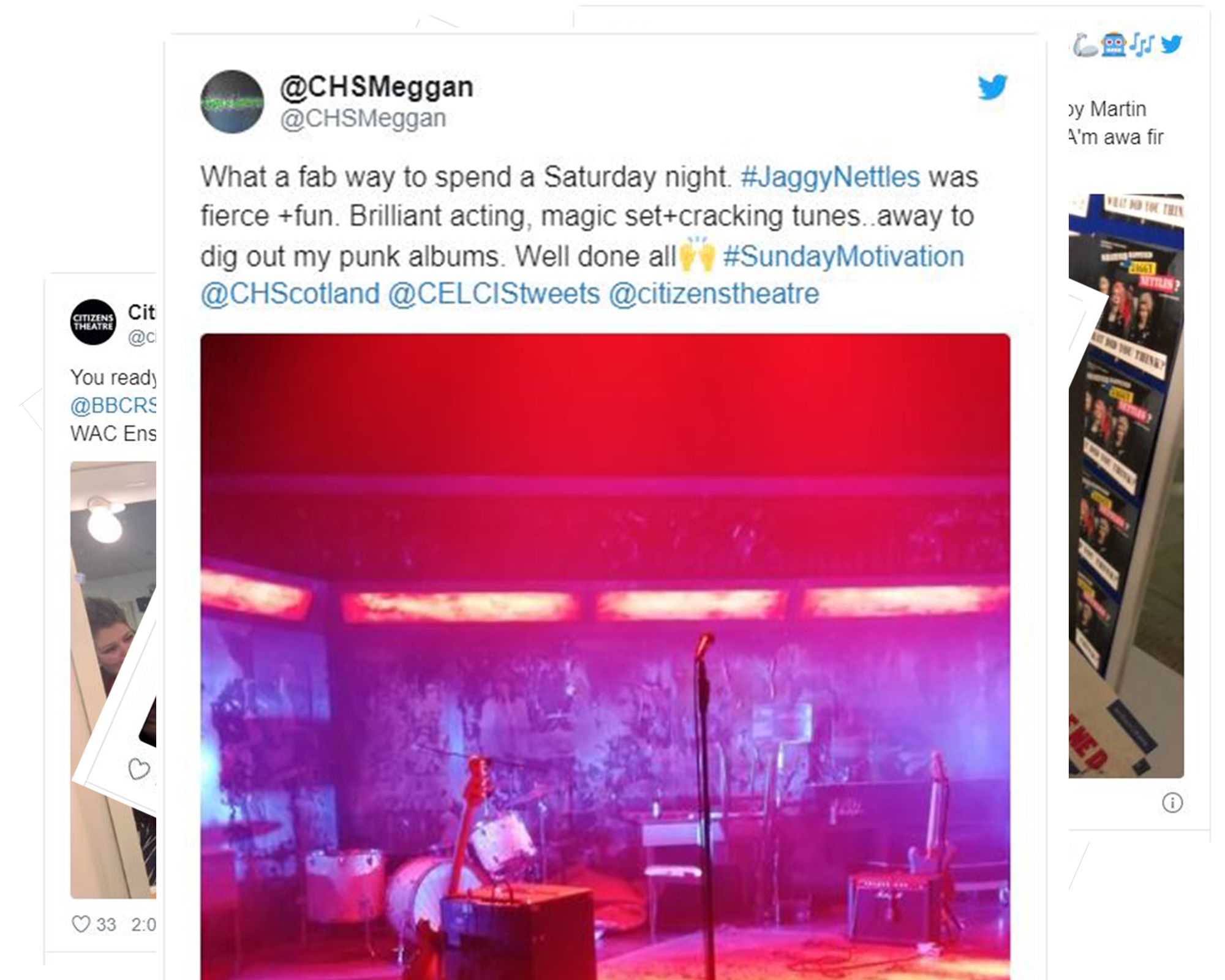Viewport: 1225px width, 980px height.
Task: Click the bold @CHSMeggan display name
Action: coord(377,87)
